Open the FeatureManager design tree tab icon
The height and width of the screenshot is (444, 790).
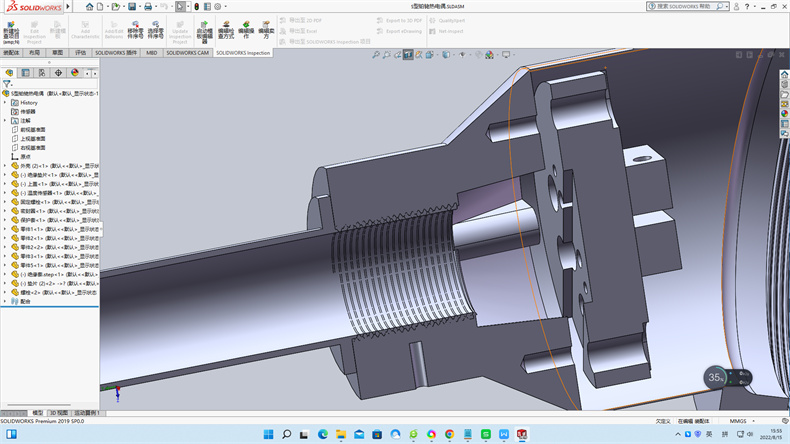point(9,72)
